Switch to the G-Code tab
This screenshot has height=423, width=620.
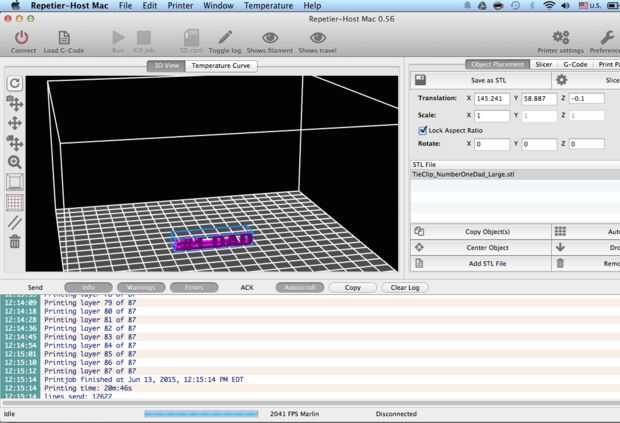click(x=575, y=64)
